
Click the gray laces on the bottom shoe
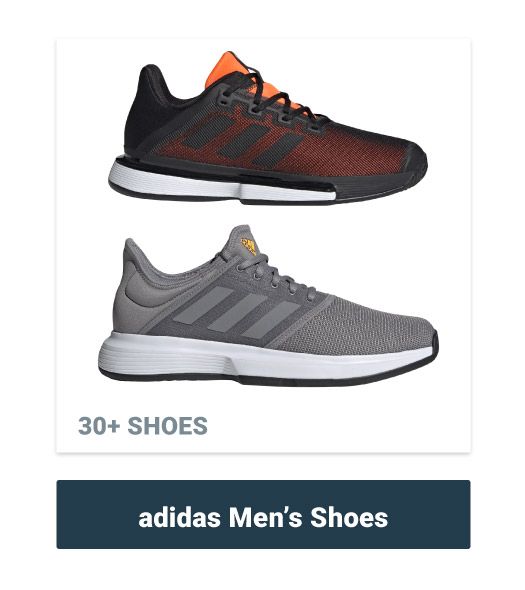[275, 276]
